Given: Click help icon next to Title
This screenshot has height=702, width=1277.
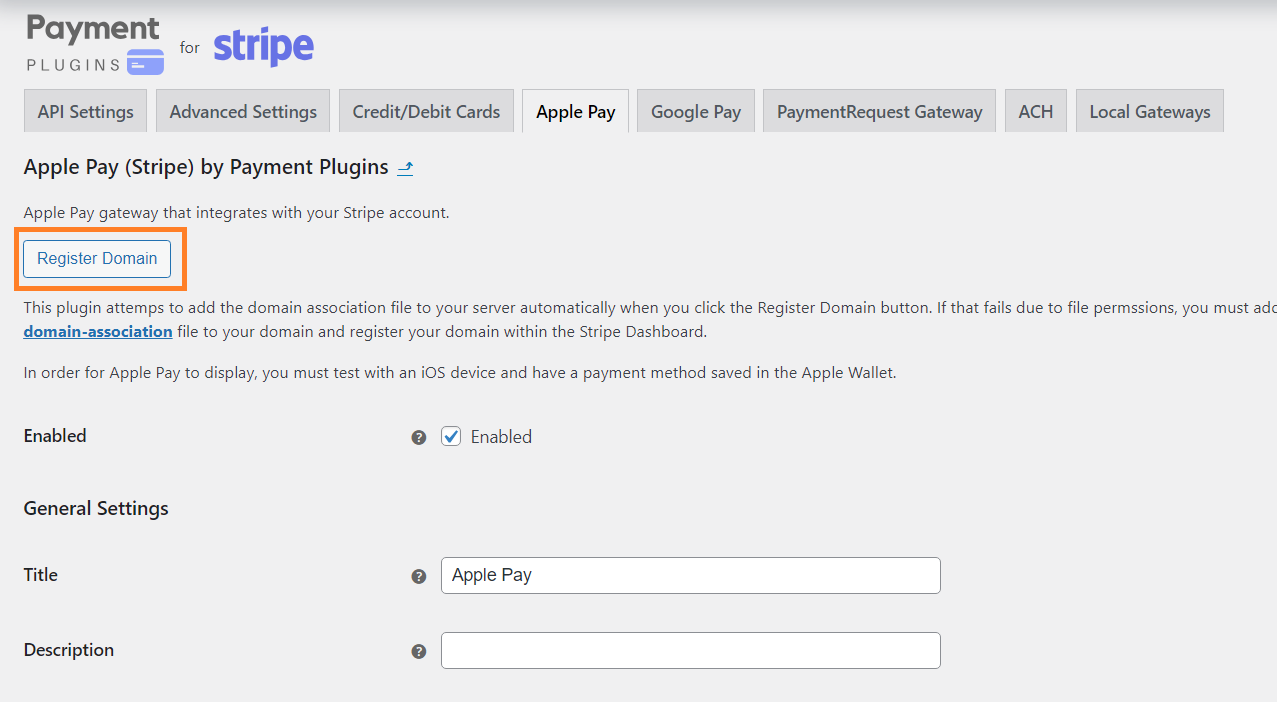Looking at the screenshot, I should tap(419, 576).
